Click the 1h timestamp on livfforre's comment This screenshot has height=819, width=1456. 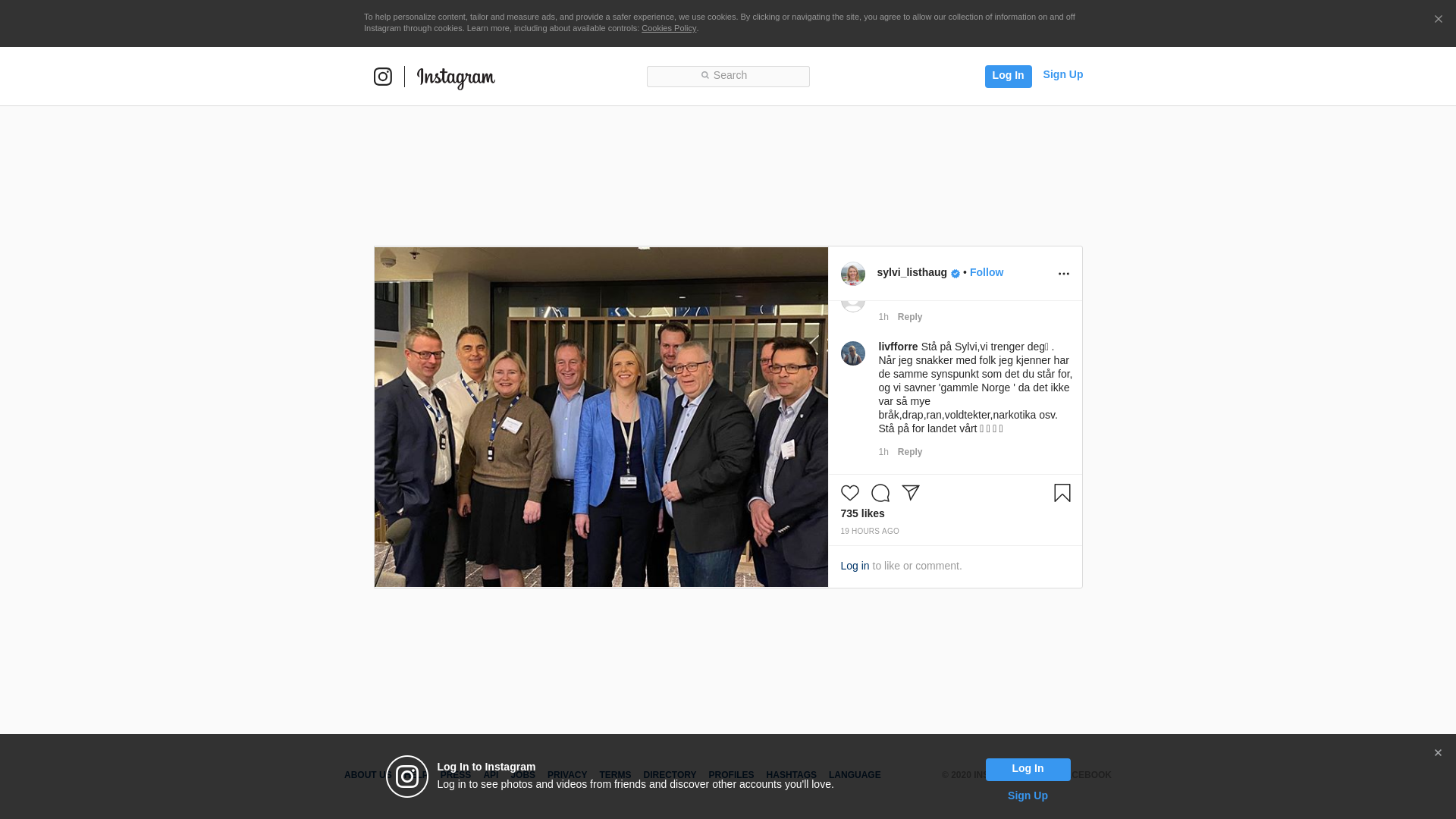point(883,452)
